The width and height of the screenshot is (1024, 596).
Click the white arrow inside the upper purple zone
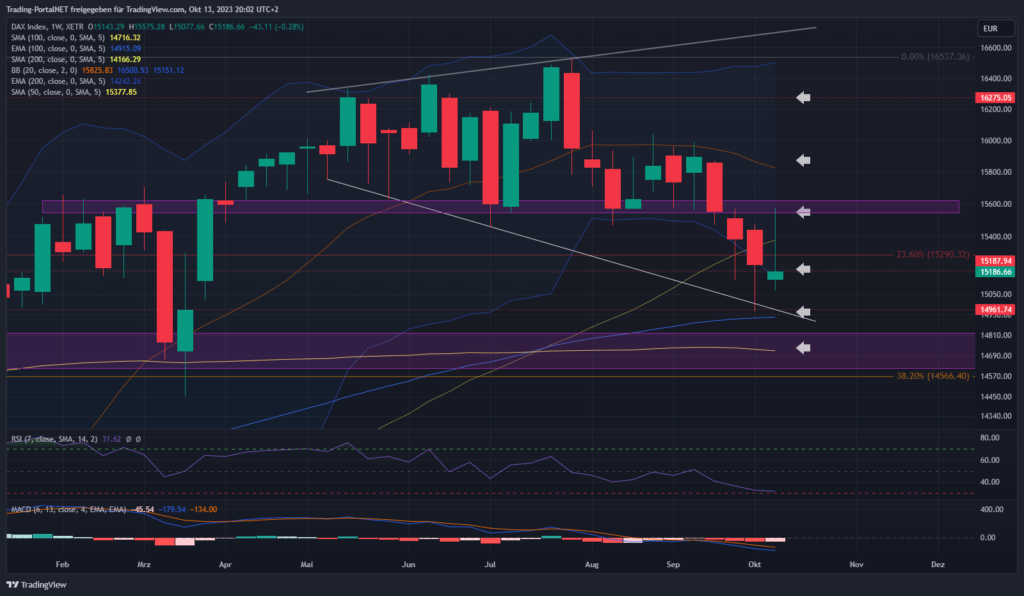coord(803,212)
